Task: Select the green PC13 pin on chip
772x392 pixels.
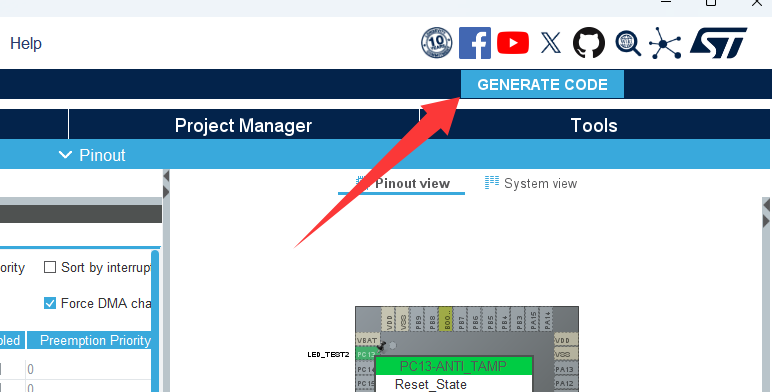Action: (365, 354)
